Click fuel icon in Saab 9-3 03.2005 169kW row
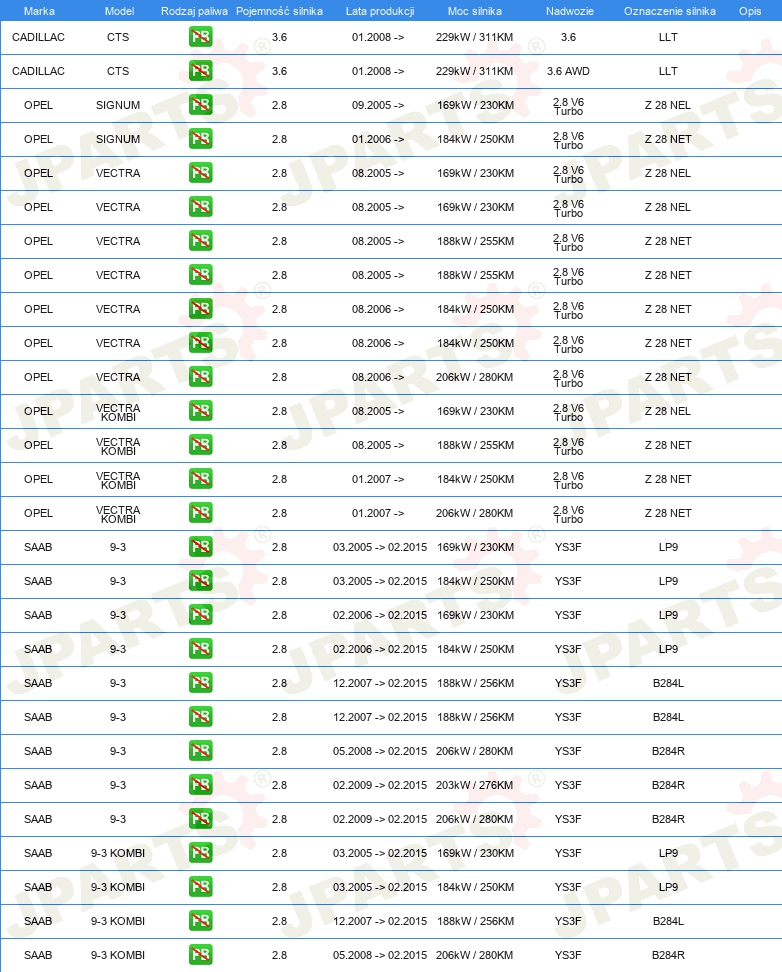 pyautogui.click(x=200, y=547)
